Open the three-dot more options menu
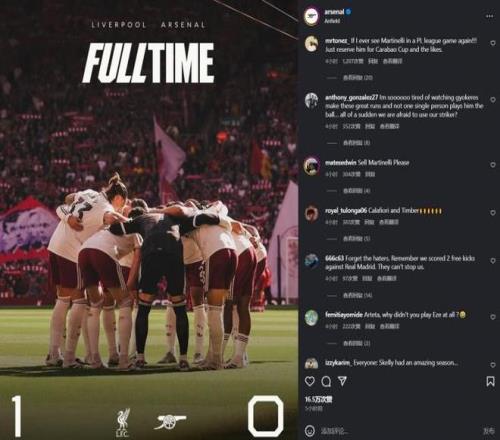 [489, 16]
